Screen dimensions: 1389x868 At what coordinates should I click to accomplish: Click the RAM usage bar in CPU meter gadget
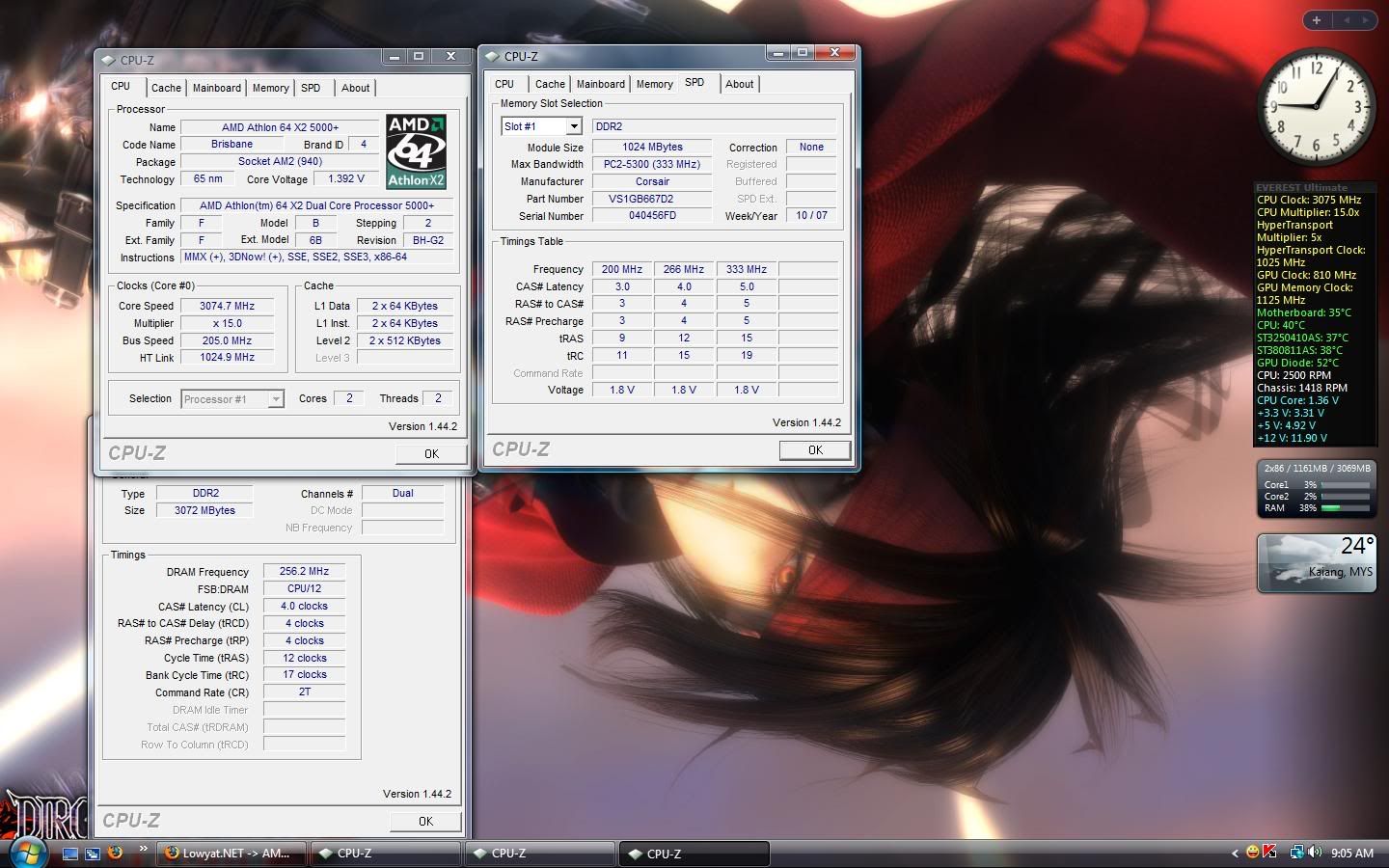point(1345,508)
